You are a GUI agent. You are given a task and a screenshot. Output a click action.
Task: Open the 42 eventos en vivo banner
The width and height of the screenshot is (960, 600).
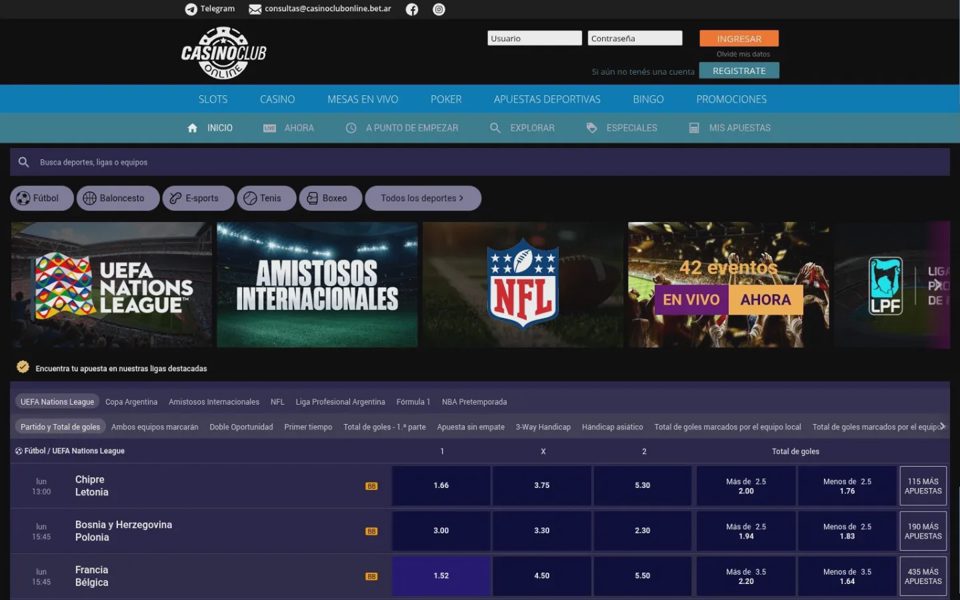(x=729, y=285)
